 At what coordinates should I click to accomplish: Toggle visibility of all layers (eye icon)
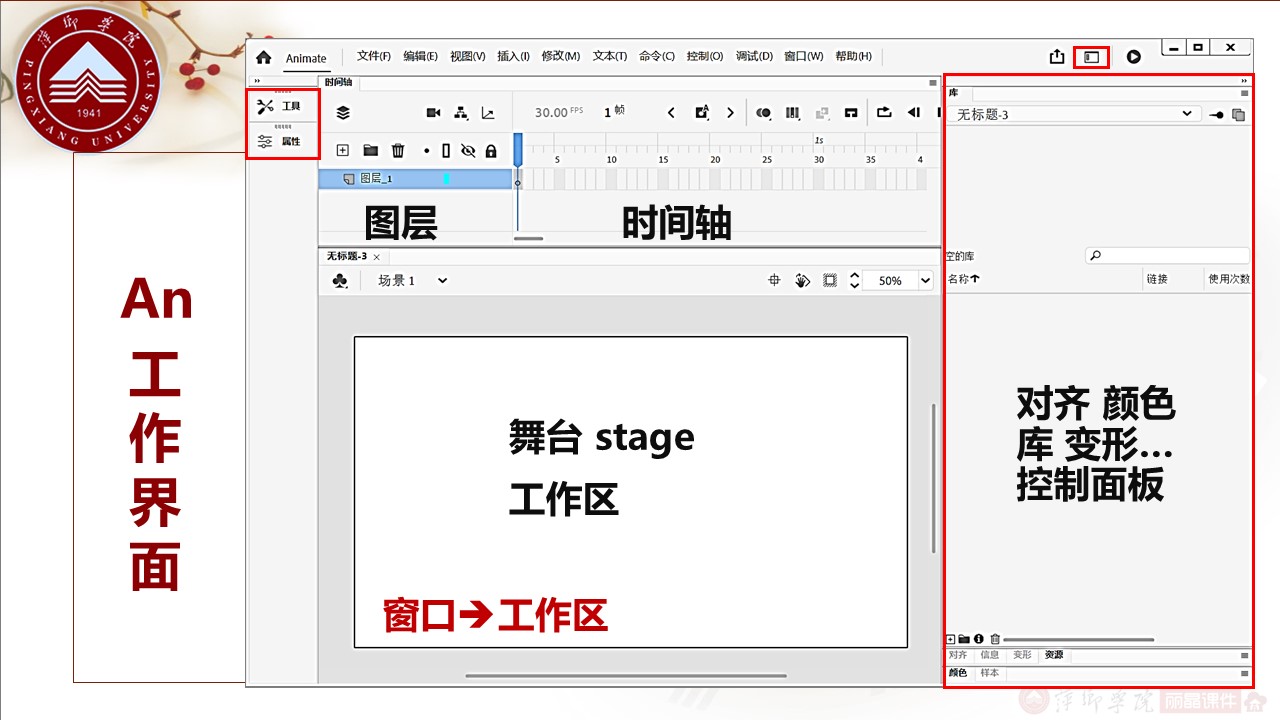(x=468, y=151)
